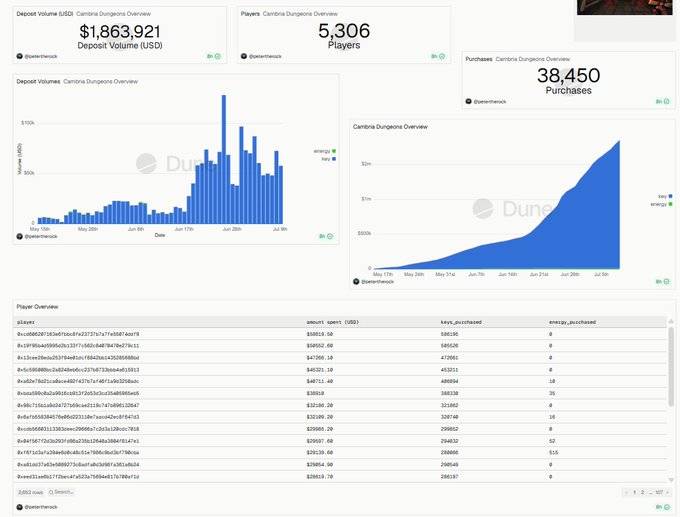Toggle the energy series in the area chart legend

(x=661, y=204)
